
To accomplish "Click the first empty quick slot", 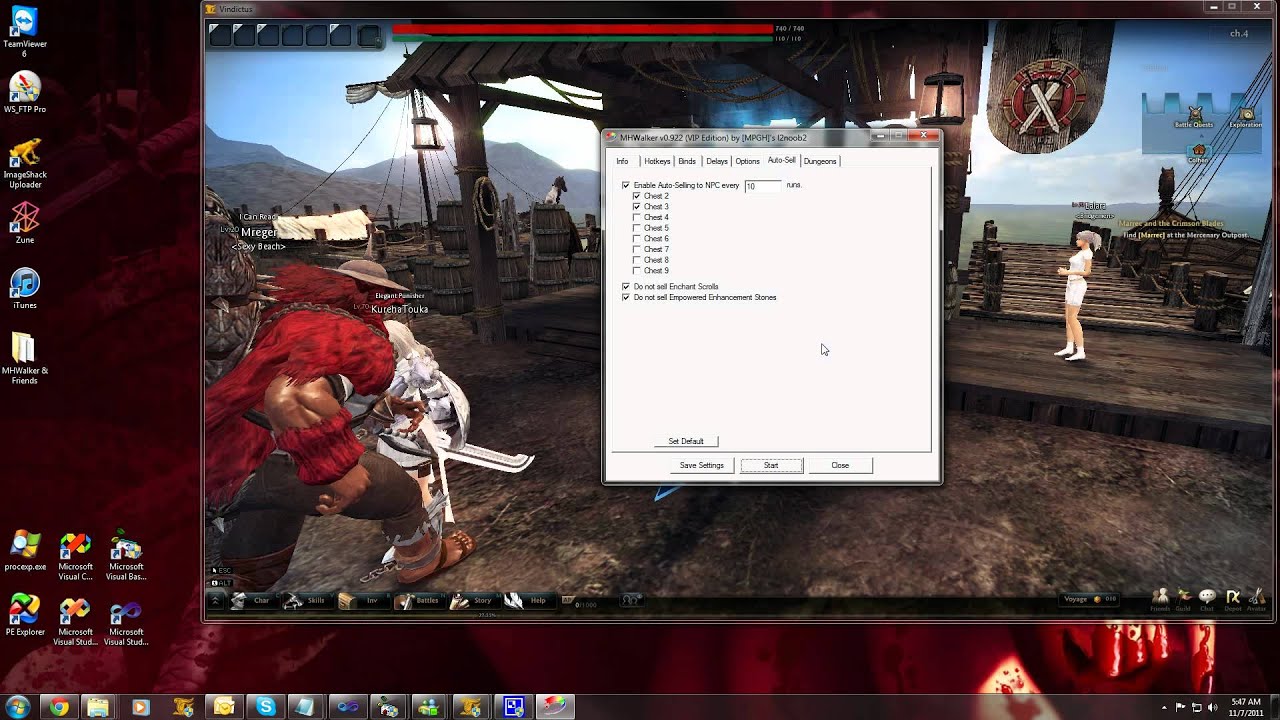I will pyautogui.click(x=220, y=36).
